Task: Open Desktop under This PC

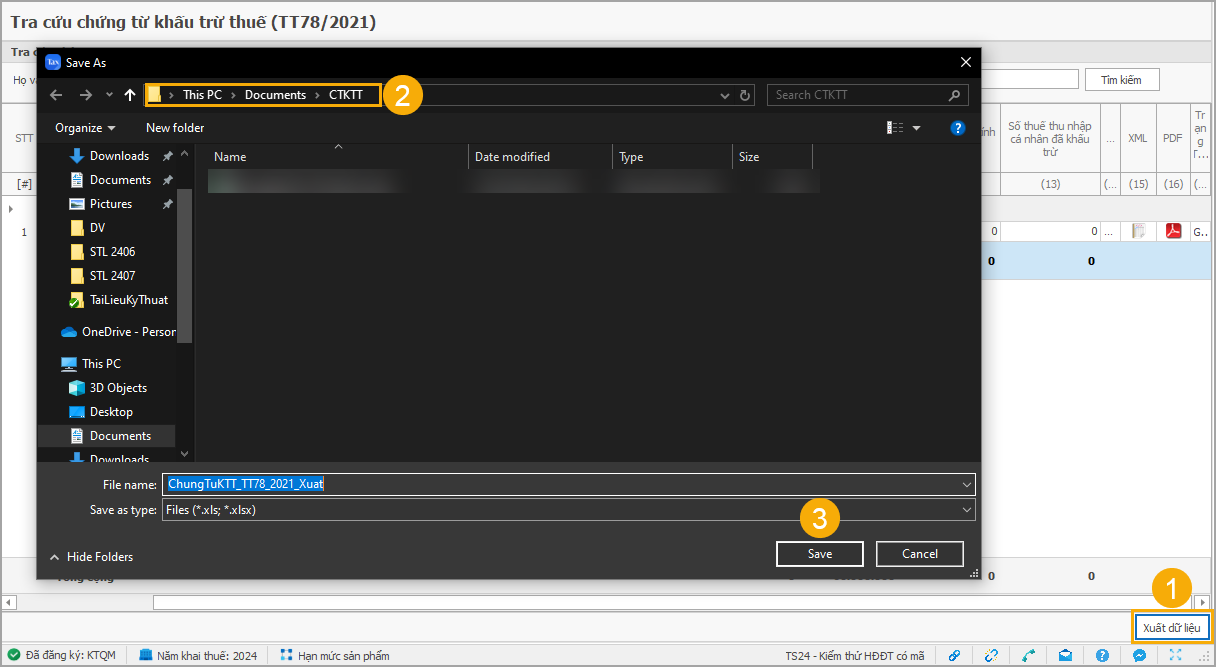Action: point(111,412)
